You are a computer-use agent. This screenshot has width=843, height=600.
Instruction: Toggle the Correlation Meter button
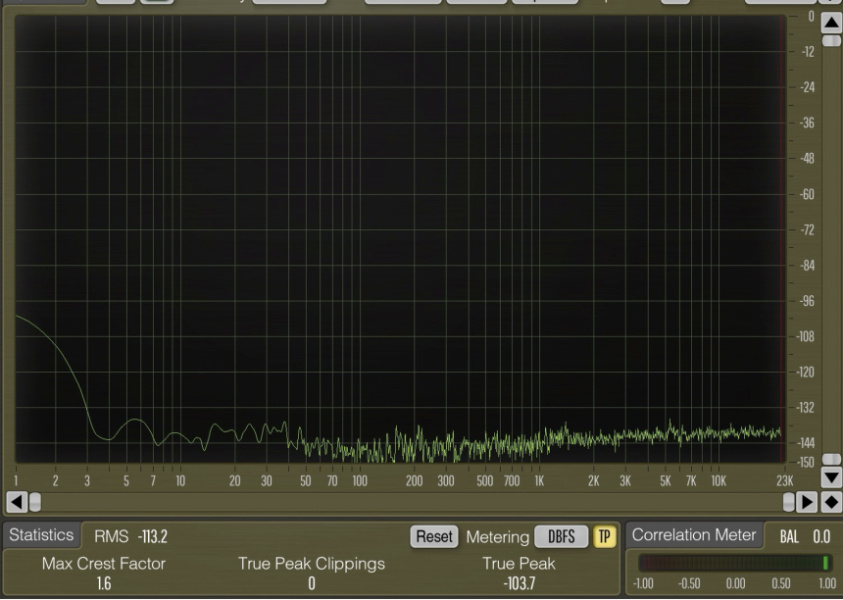pyautogui.click(x=693, y=535)
